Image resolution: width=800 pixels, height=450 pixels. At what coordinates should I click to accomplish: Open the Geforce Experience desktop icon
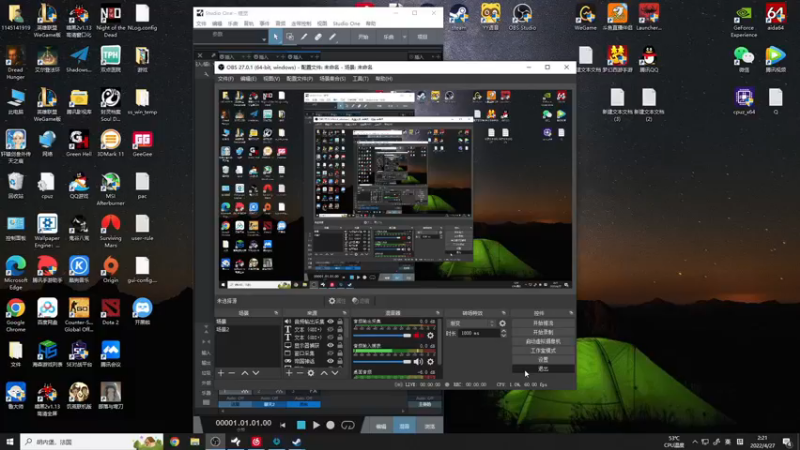(743, 20)
